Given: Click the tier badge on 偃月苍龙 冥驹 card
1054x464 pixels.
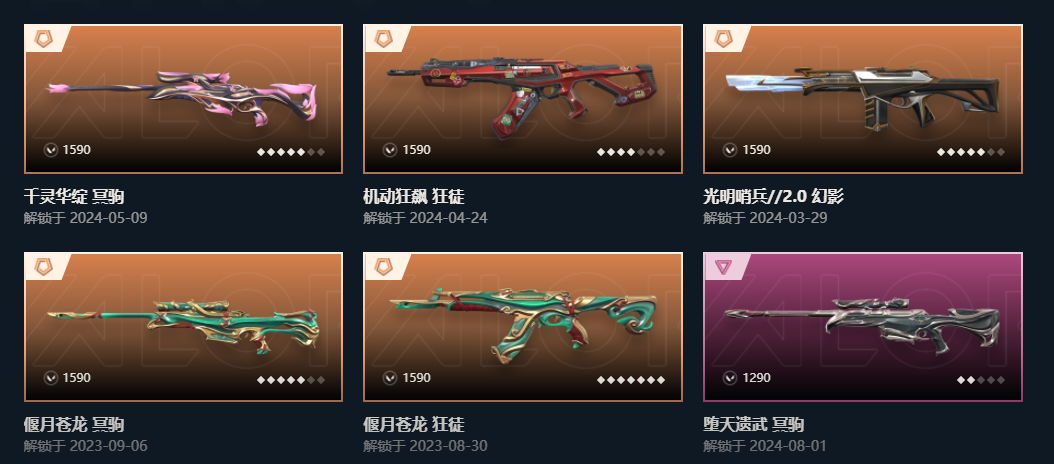Looking at the screenshot, I should (44, 266).
